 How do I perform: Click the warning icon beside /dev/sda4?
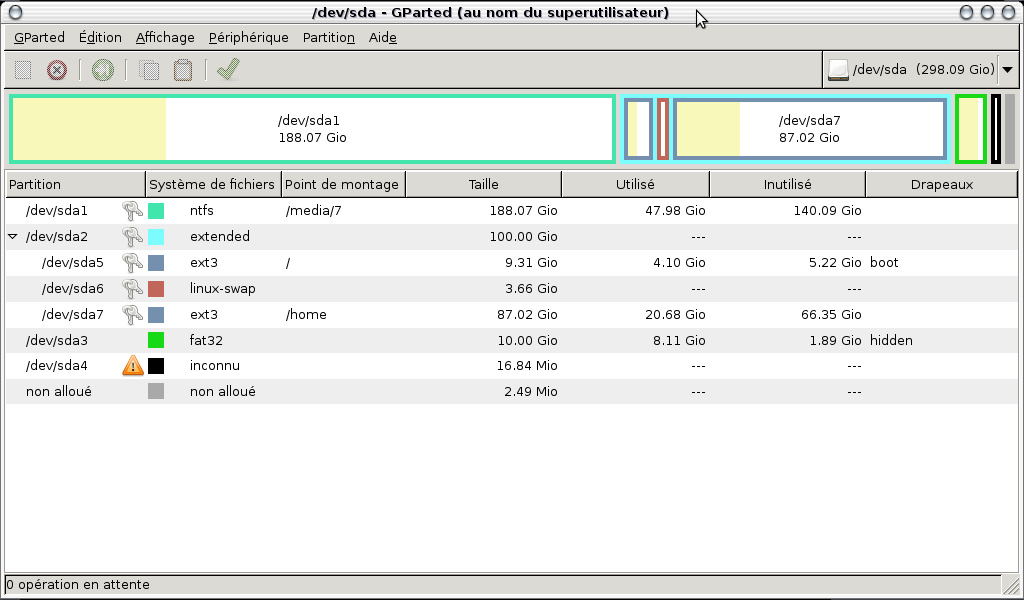pyautogui.click(x=133, y=366)
